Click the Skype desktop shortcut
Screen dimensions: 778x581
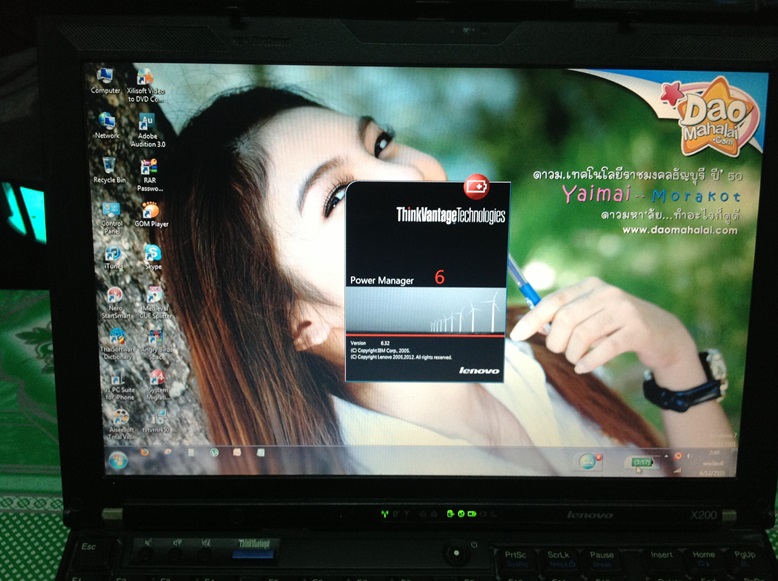(153, 257)
